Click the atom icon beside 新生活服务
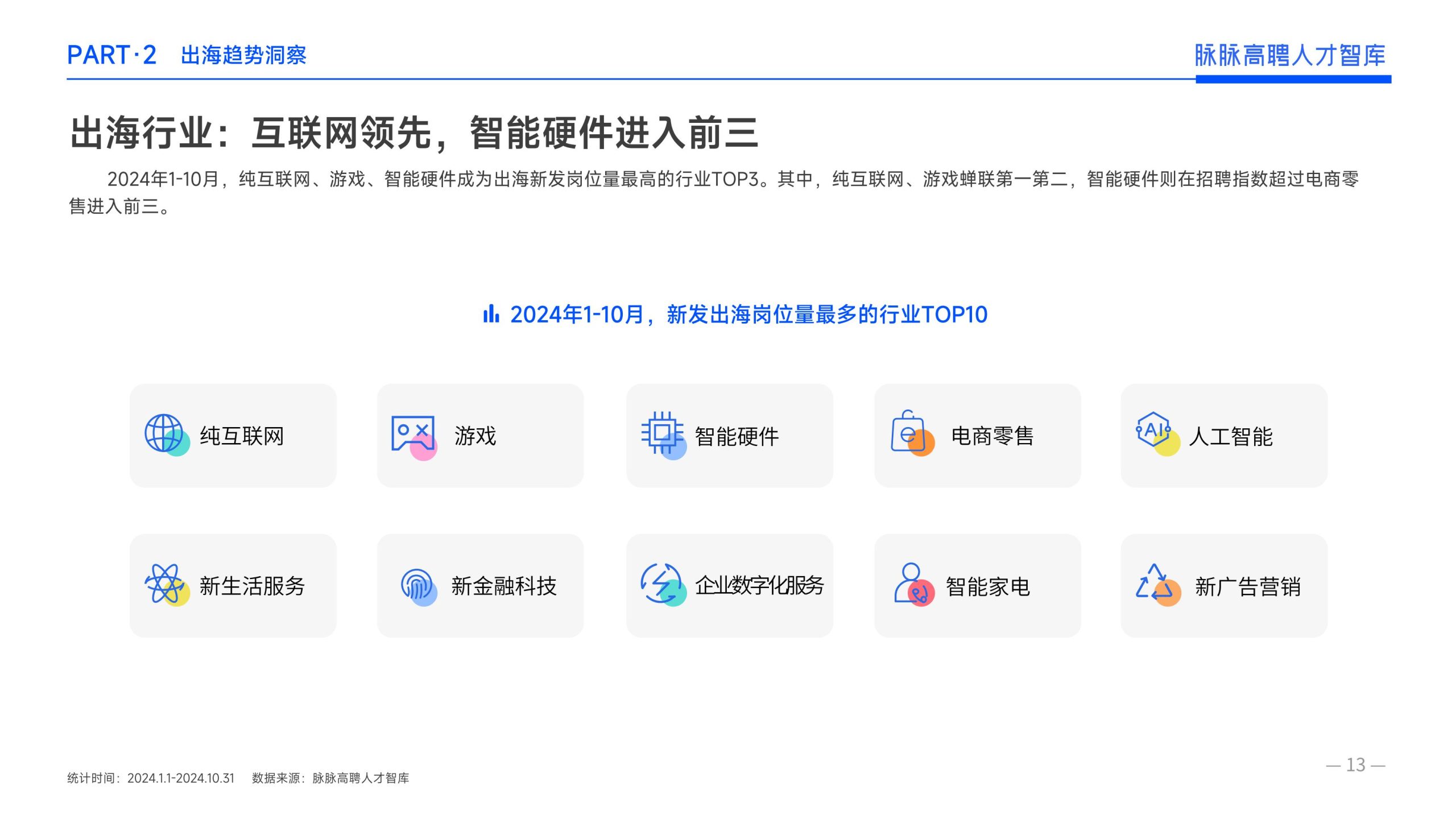 165,584
